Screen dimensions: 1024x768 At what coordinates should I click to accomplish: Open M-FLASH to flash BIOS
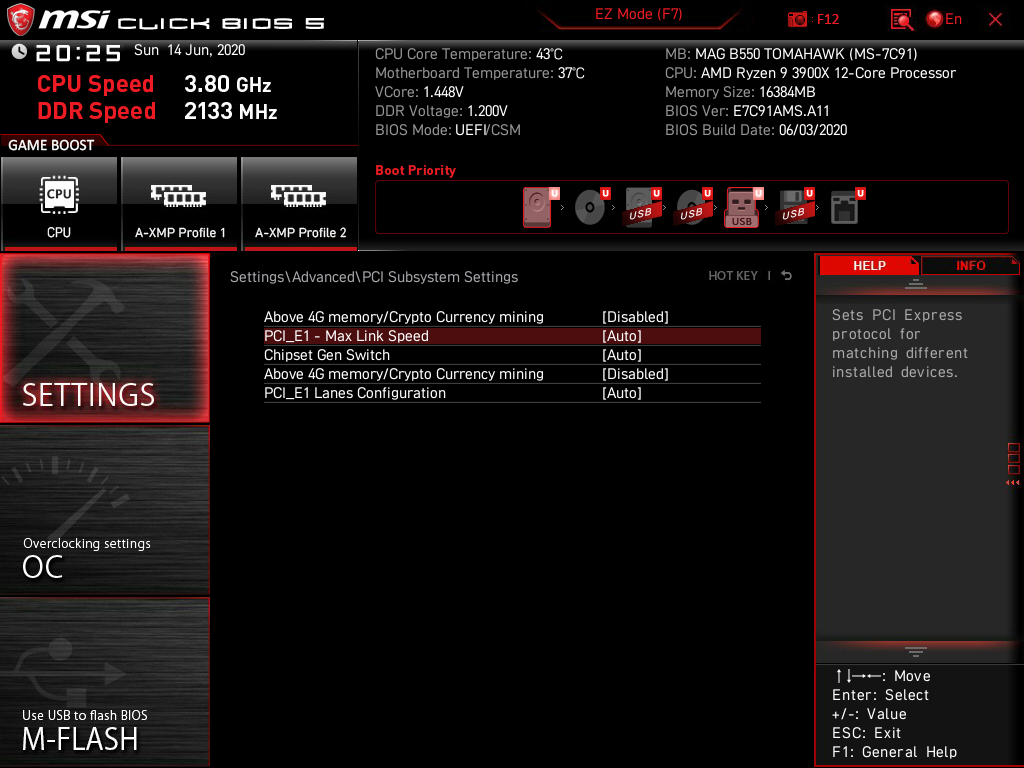tap(104, 682)
